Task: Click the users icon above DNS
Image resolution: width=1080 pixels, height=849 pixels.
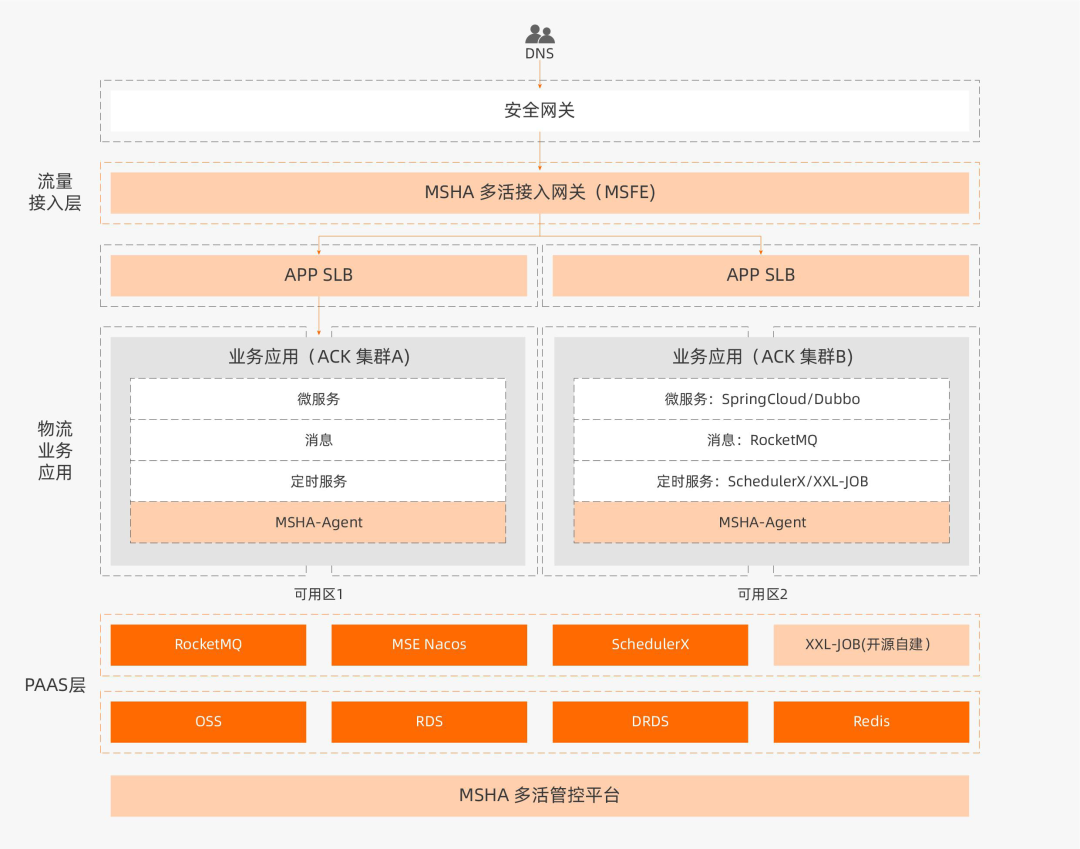Action: tap(539, 34)
